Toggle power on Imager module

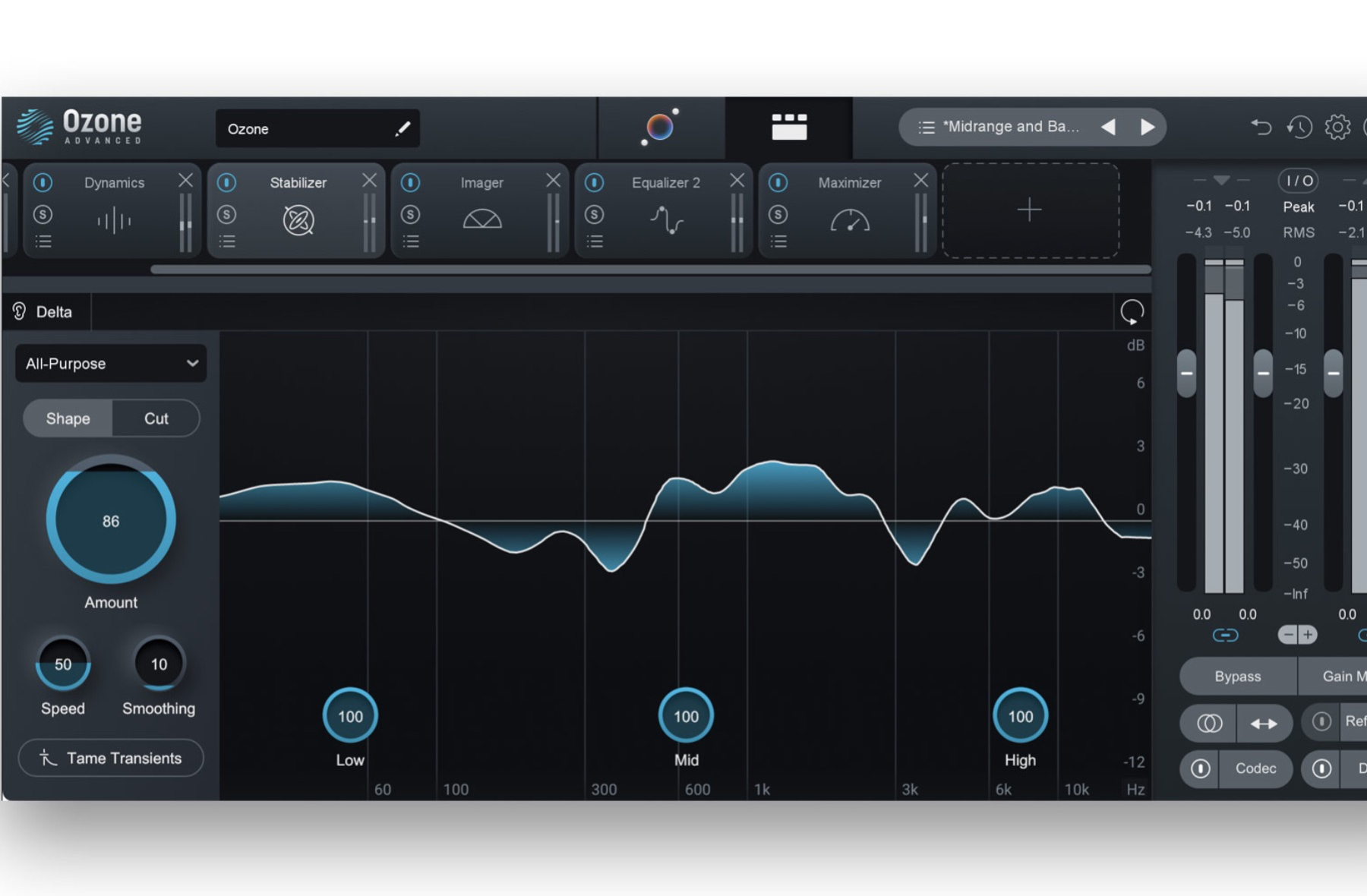coord(410,182)
